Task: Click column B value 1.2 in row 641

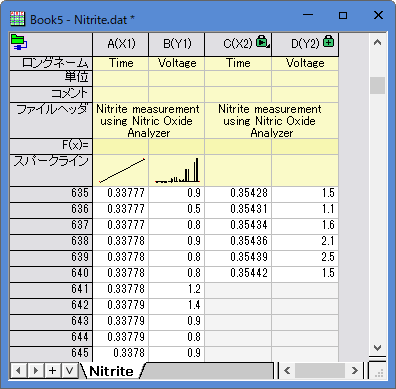Action: [177, 289]
